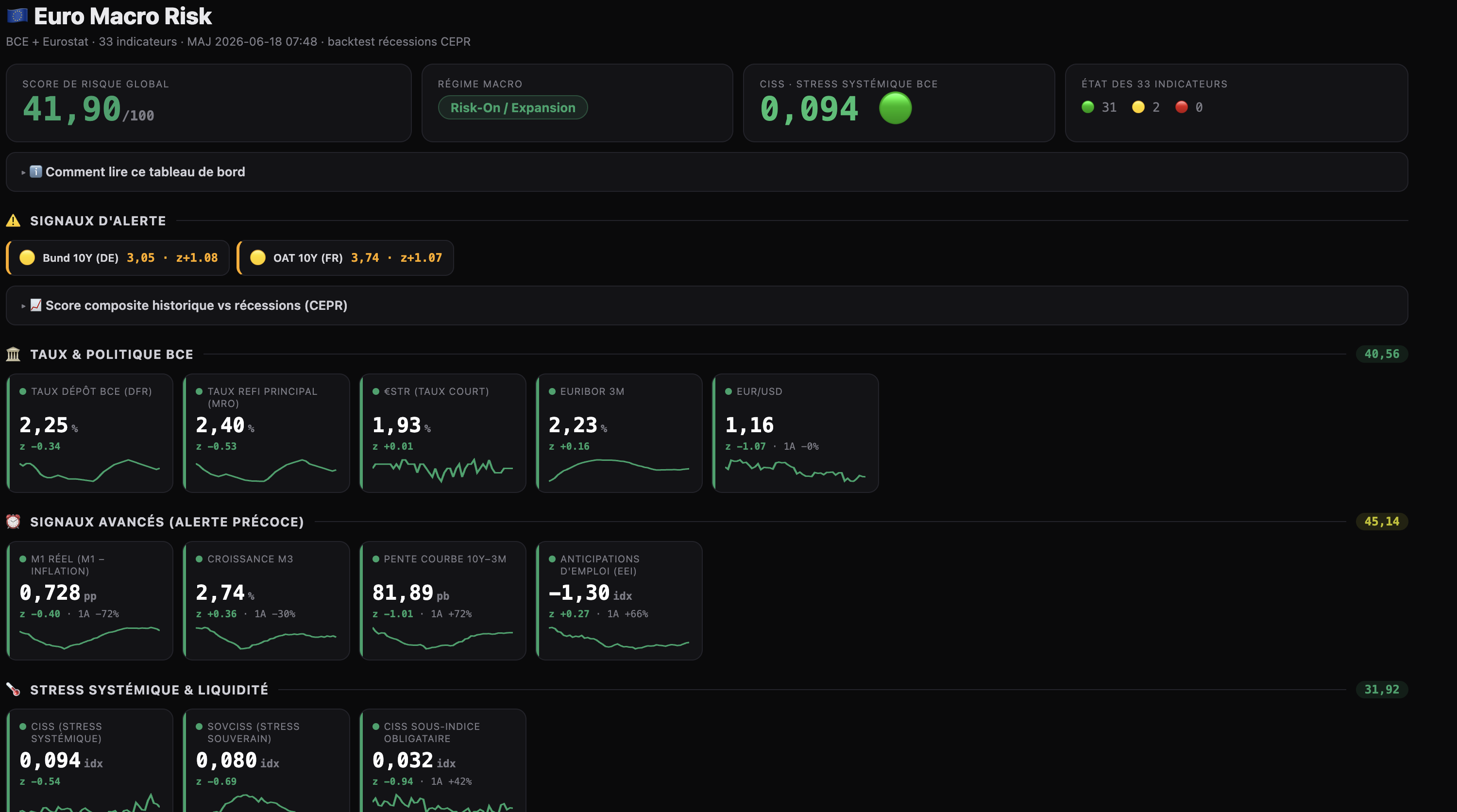Click the 31,92 score badge for Stress systémique
Image resolution: width=1457 pixels, height=812 pixels.
[1382, 689]
